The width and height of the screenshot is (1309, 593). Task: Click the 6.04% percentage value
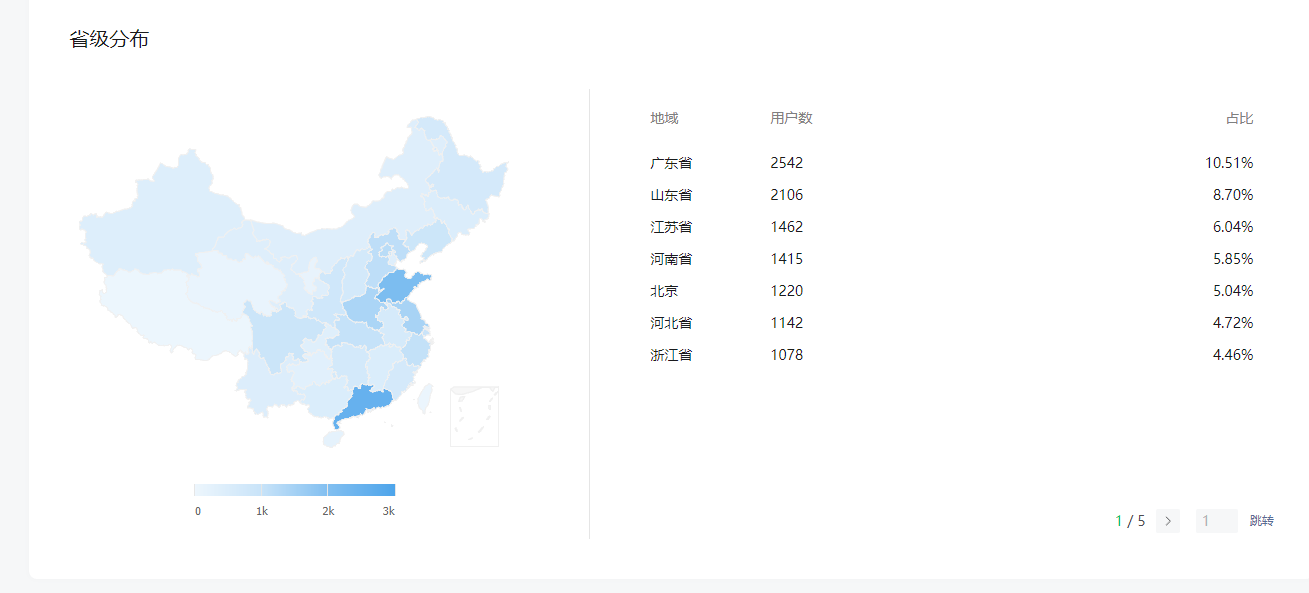[x=1233, y=227]
